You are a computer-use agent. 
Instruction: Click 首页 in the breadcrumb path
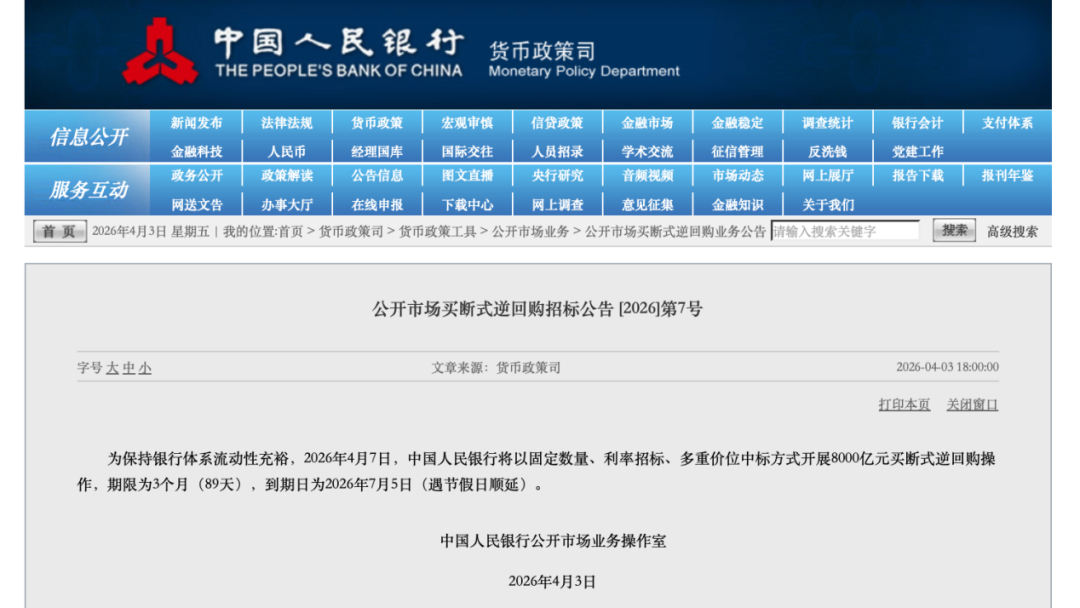tap(291, 231)
